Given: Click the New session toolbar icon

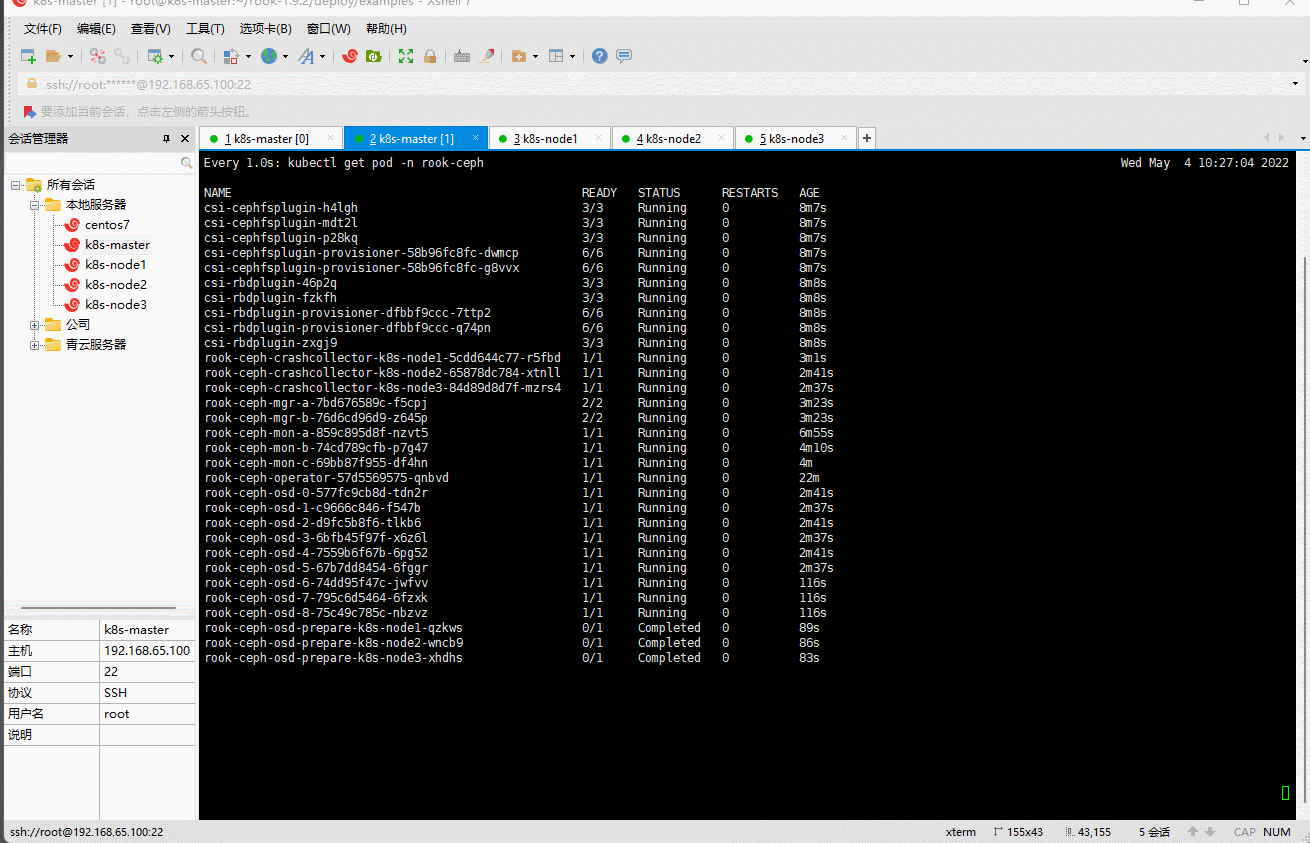Looking at the screenshot, I should click(28, 56).
